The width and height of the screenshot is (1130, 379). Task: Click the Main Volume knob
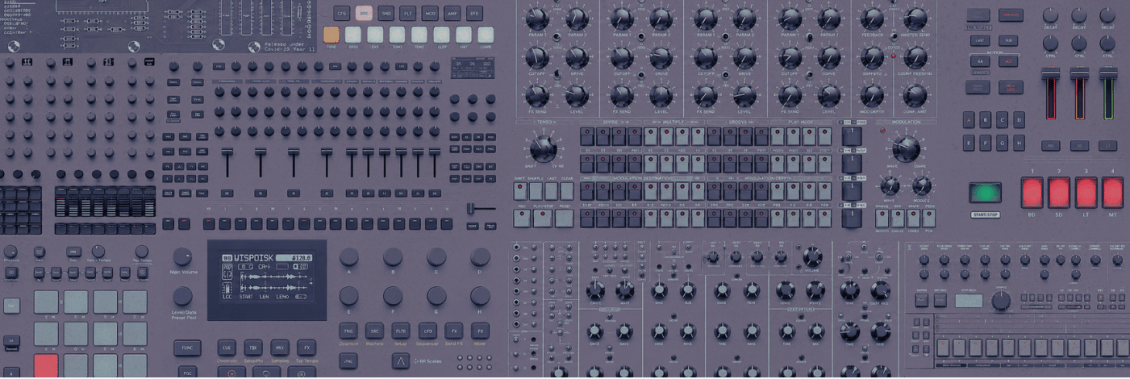click(182, 257)
